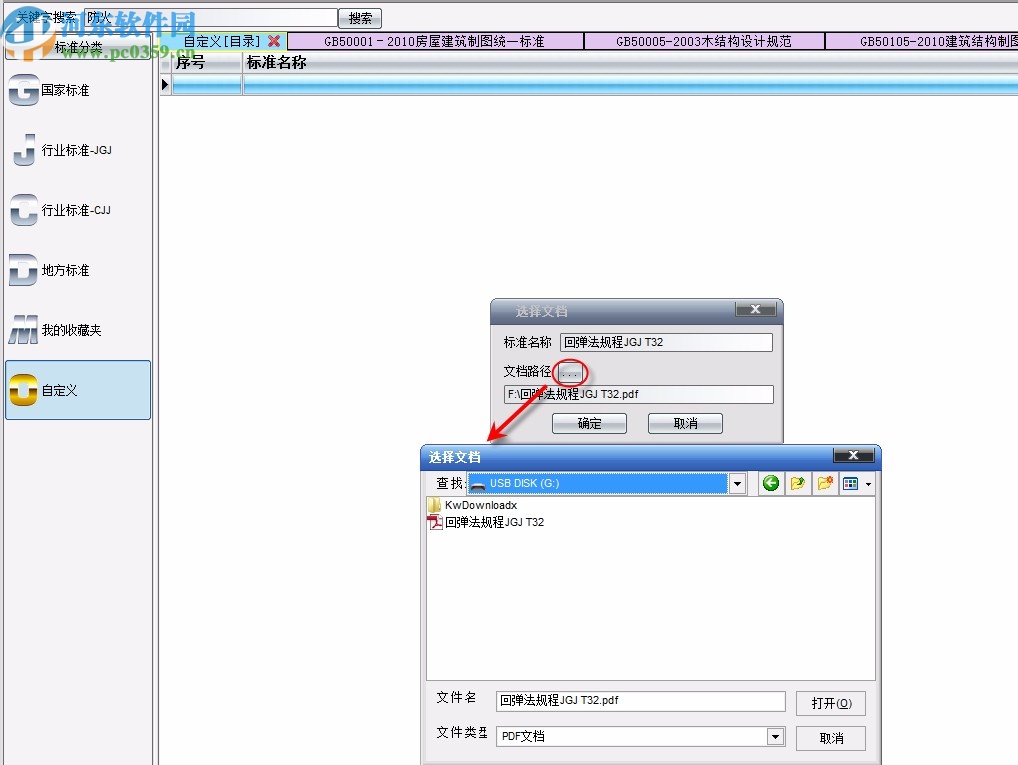Switch to the 自定义[目录] tab
1018x765 pixels.
coord(222,41)
